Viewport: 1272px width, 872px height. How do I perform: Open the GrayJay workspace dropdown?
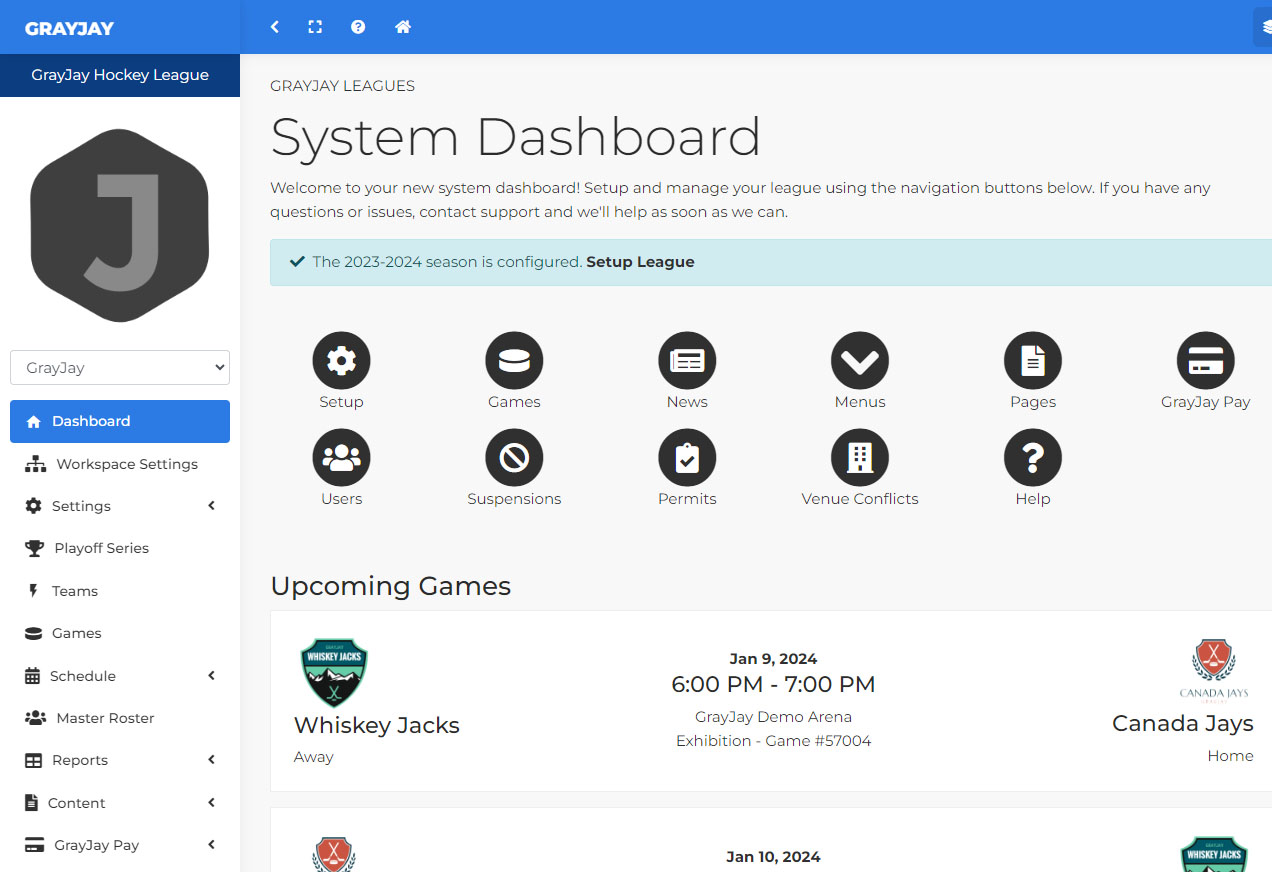[120, 367]
